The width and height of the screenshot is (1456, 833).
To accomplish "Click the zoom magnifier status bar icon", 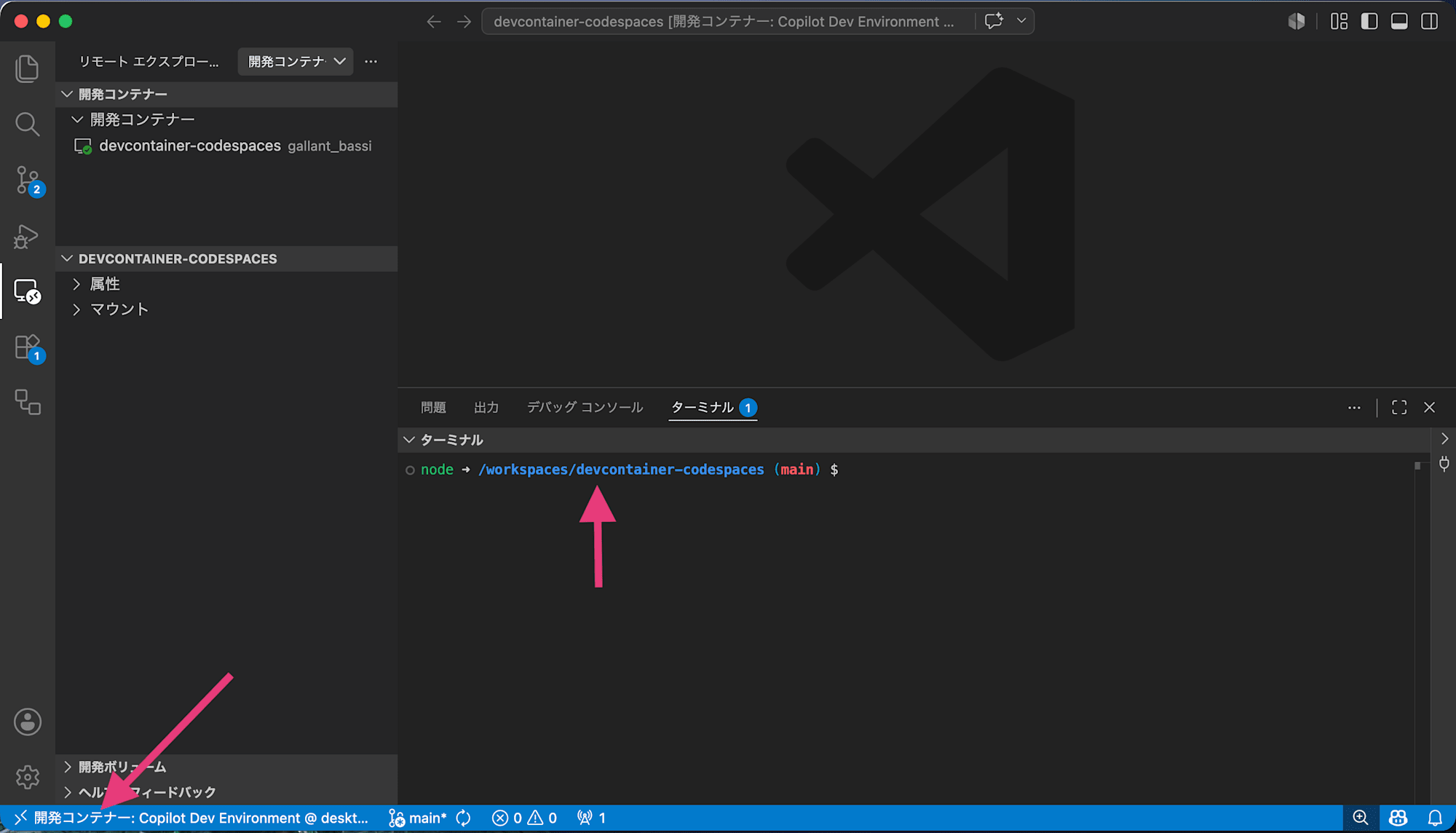I will [x=1360, y=818].
